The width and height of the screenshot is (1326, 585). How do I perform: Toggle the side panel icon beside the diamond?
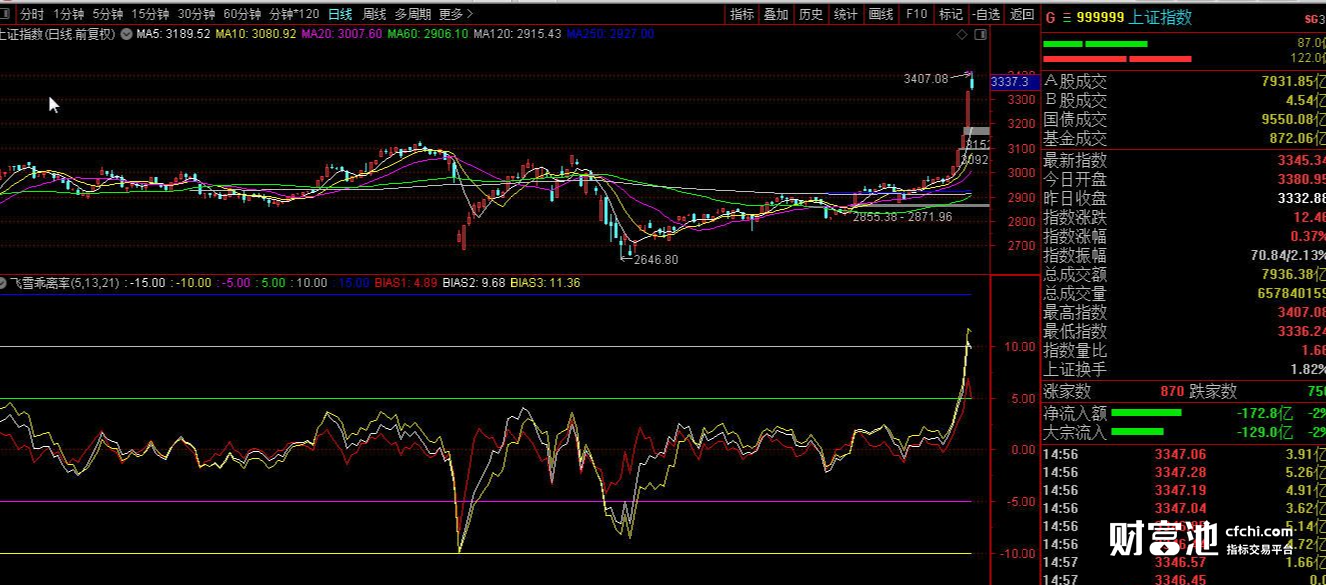click(980, 34)
